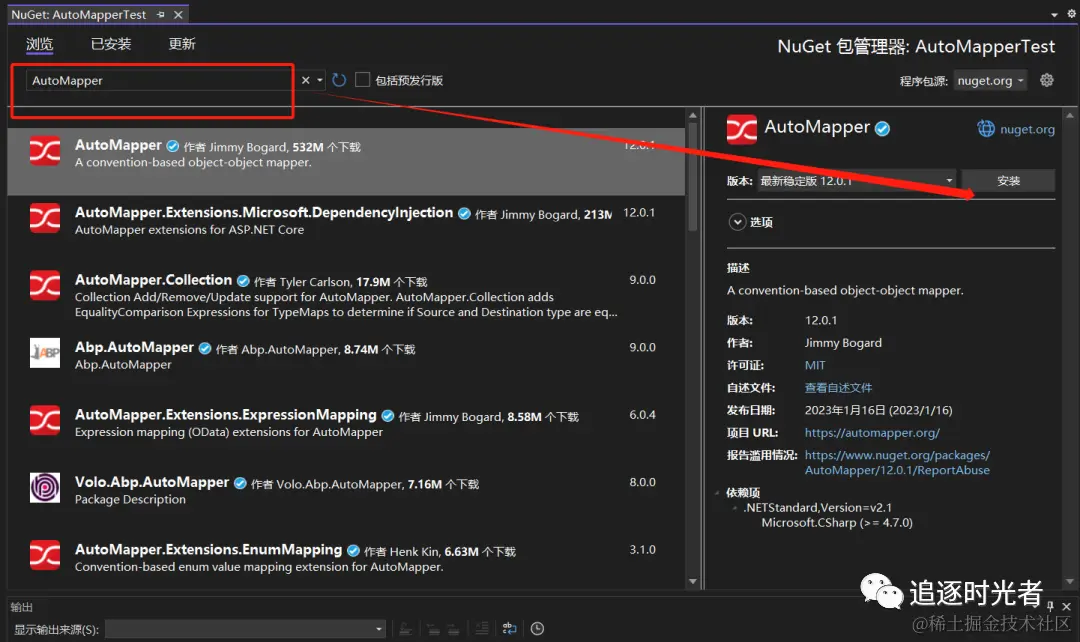Clear the search box with the X icon
1080x642 pixels.
[x=306, y=80]
